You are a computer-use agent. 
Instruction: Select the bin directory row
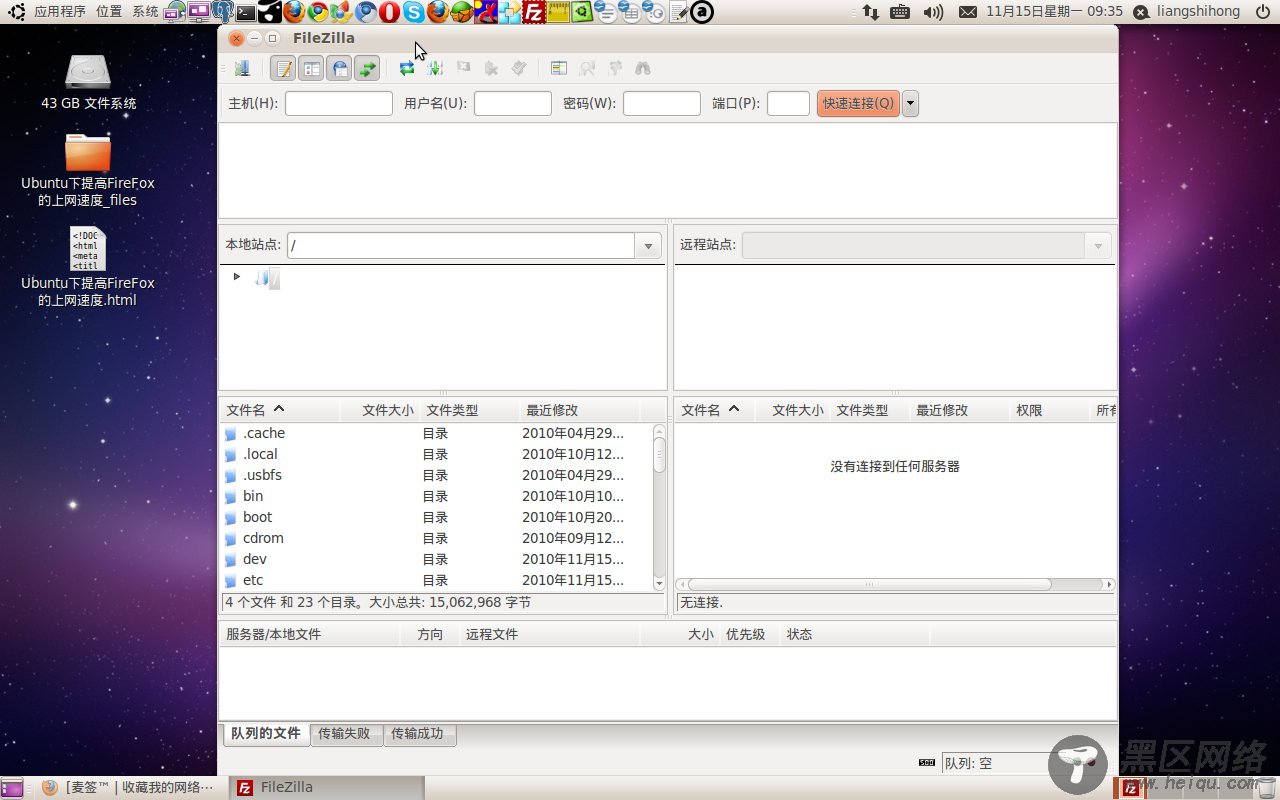(x=436, y=496)
